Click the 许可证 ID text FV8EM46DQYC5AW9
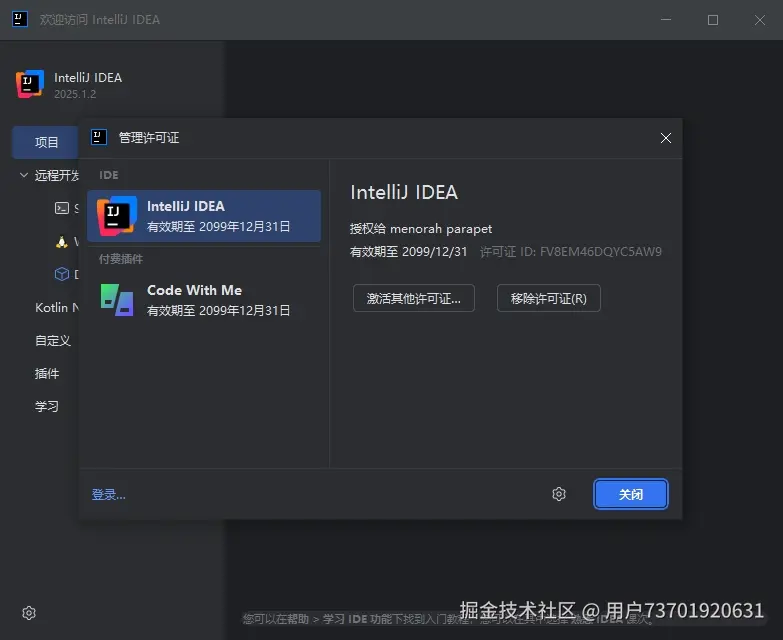Screen dimensions: 783x640 pos(571,252)
